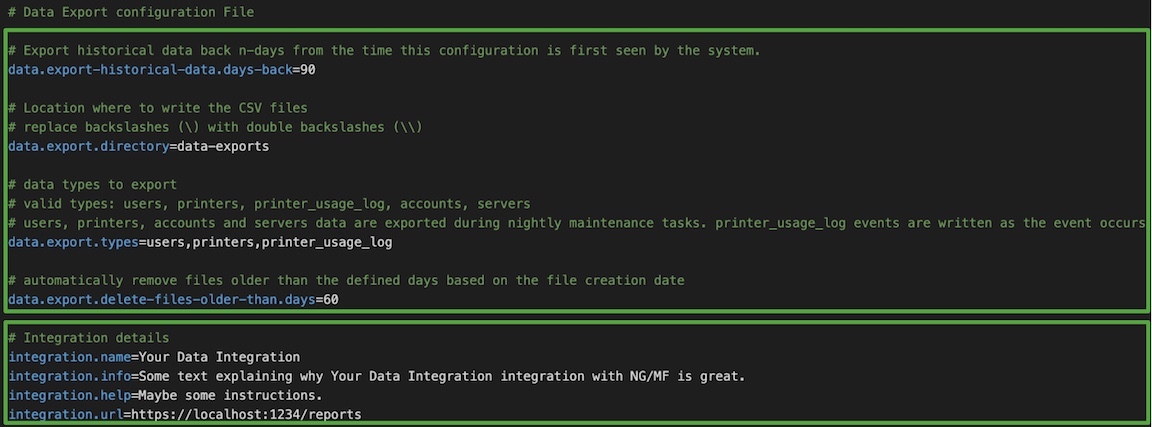Click the 'valid types' comment line
This screenshot has width=1152, height=427.
(269, 204)
